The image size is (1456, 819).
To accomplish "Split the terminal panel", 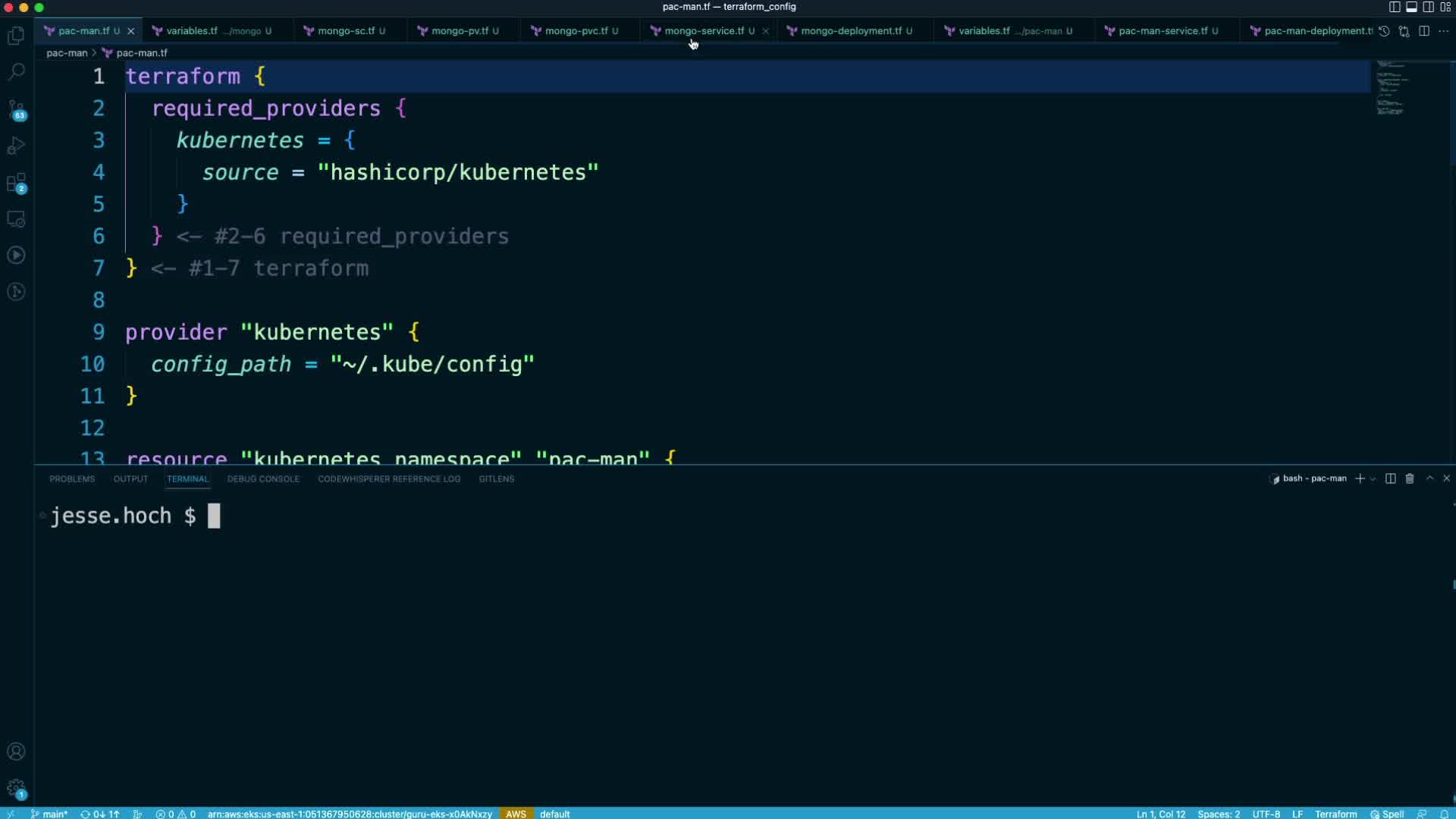I will click(x=1390, y=479).
